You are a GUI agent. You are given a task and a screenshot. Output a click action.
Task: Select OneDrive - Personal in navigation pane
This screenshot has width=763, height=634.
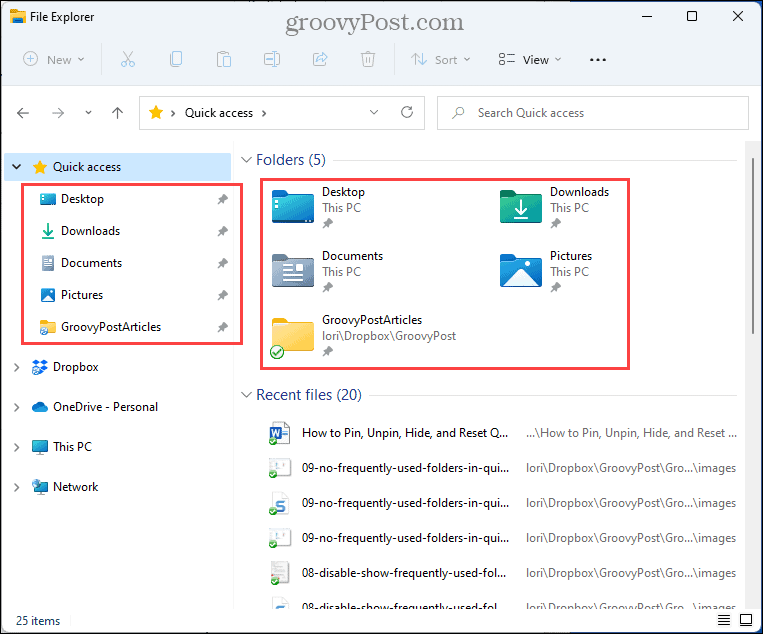point(105,407)
